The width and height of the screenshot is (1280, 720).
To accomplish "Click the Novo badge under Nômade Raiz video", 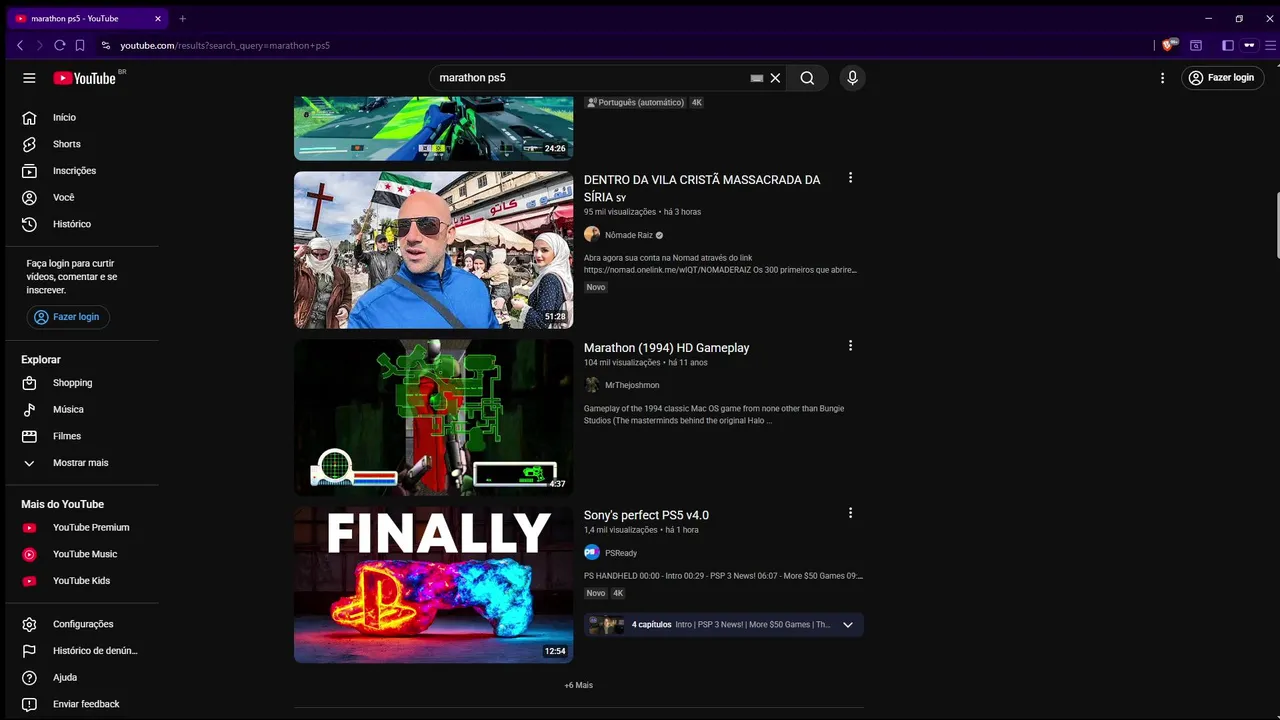I will tap(596, 287).
